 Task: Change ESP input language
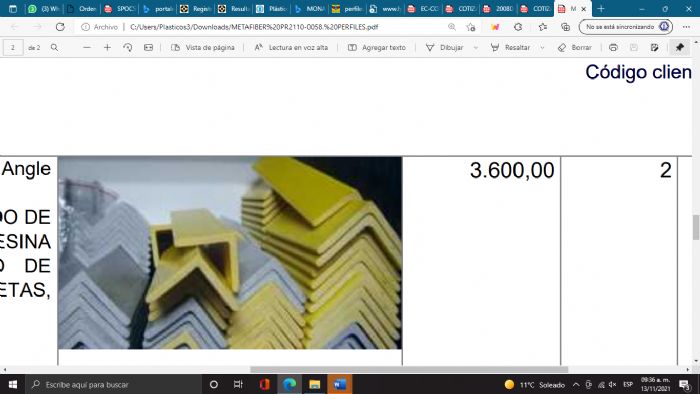[x=628, y=384]
